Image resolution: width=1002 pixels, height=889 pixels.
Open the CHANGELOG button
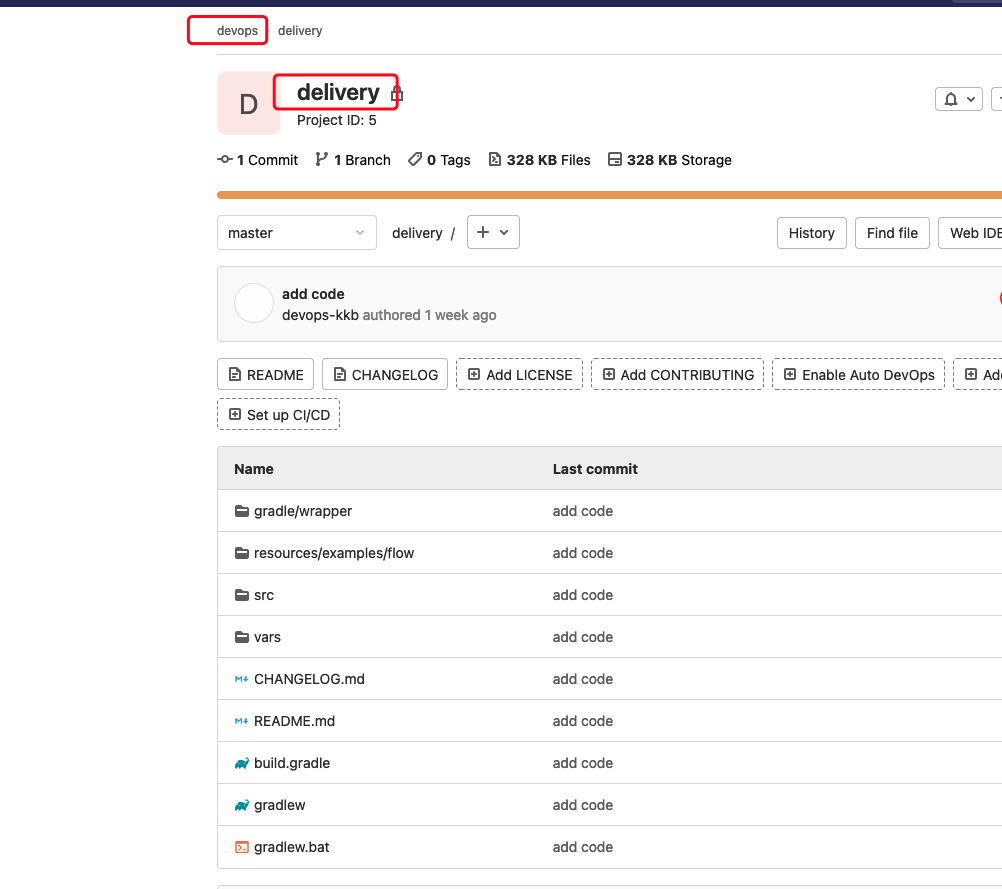point(385,375)
